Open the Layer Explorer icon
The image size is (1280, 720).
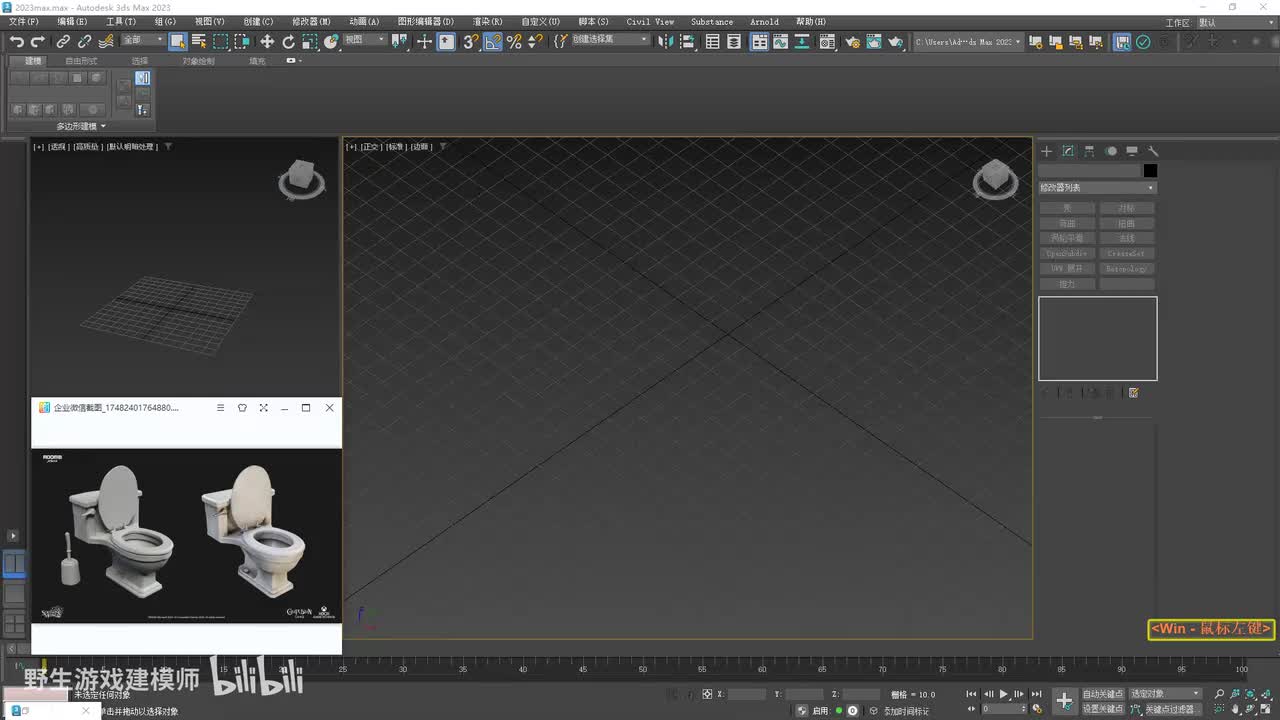734,42
